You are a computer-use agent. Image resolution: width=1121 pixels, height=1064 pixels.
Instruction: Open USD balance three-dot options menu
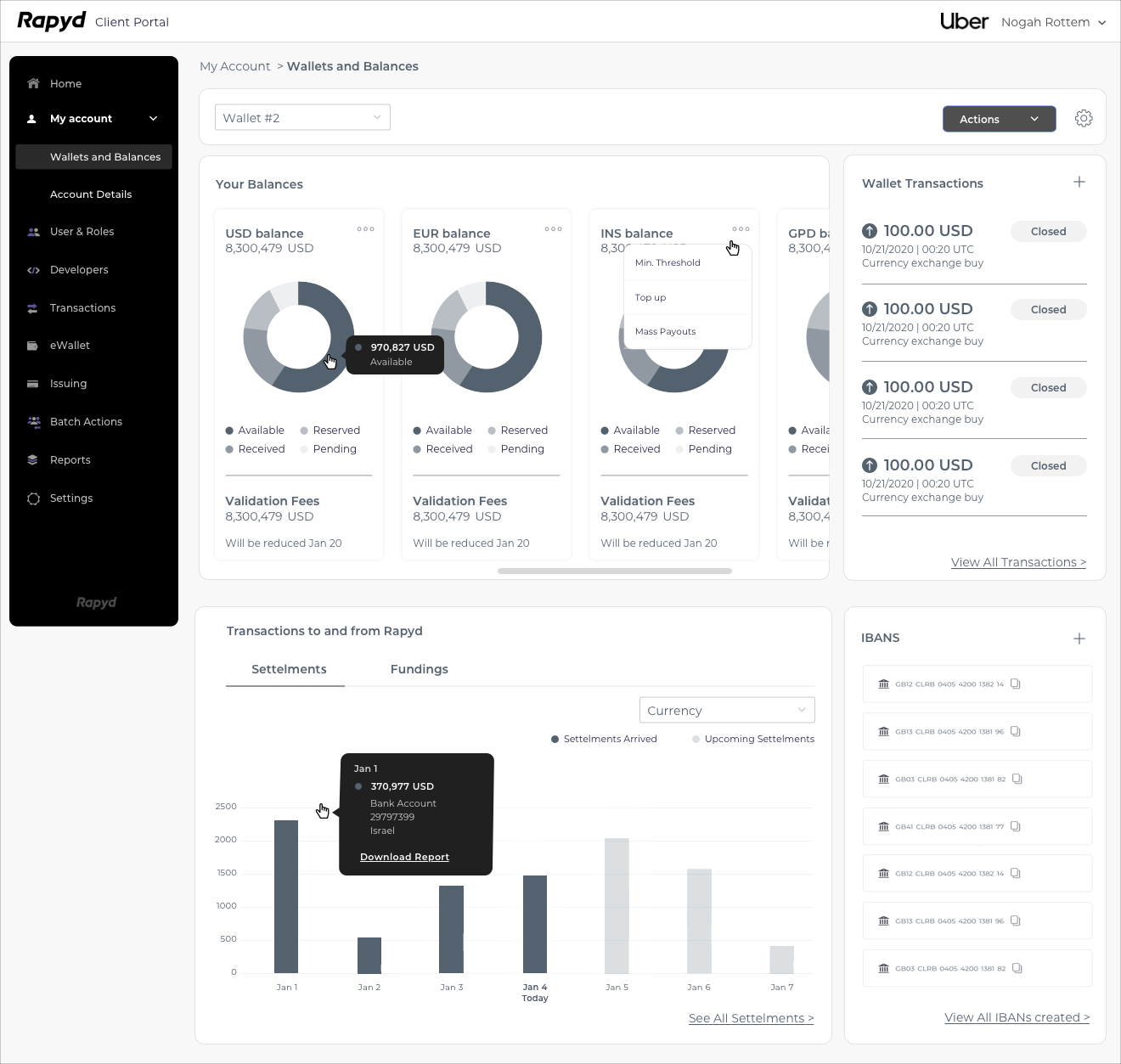pos(365,229)
